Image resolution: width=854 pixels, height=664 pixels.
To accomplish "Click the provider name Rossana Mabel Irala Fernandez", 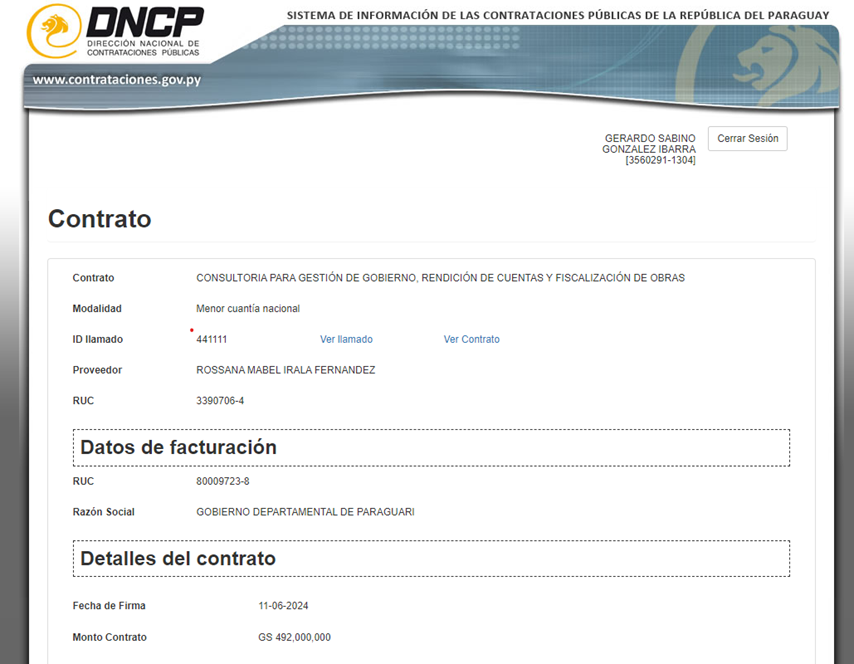I will 285,370.
